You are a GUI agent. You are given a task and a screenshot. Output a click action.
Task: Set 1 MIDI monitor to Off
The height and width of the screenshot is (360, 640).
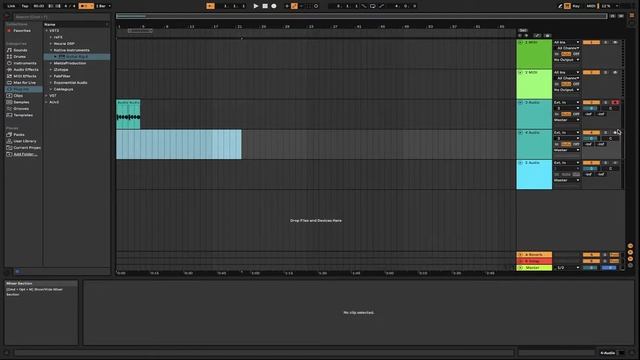[576, 54]
